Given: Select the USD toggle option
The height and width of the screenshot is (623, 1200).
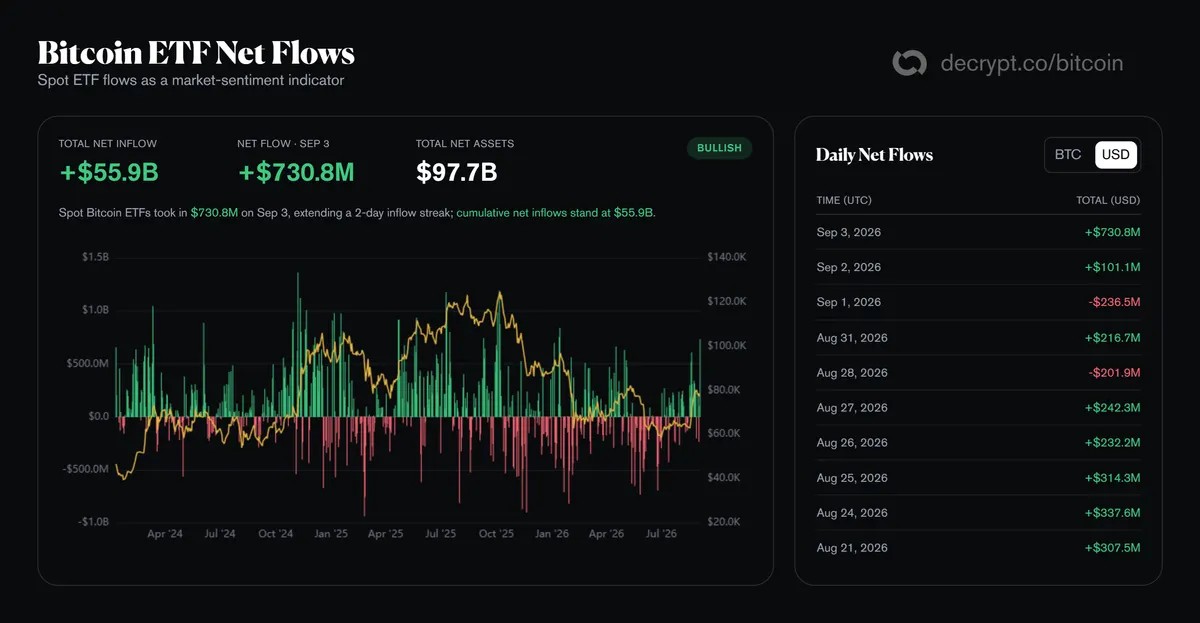Looking at the screenshot, I should (x=1115, y=155).
